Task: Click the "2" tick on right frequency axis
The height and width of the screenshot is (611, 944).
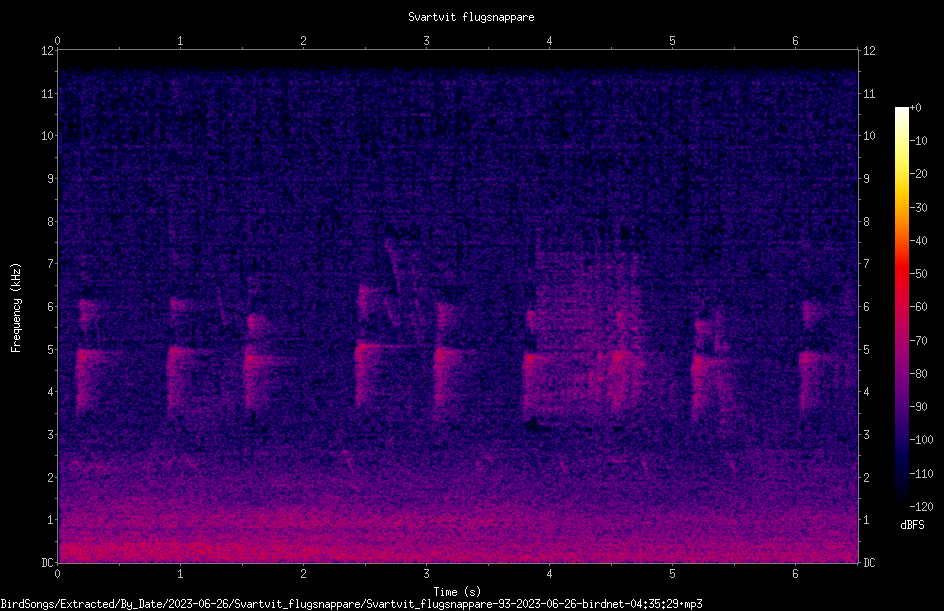Action: pyautogui.click(x=866, y=477)
